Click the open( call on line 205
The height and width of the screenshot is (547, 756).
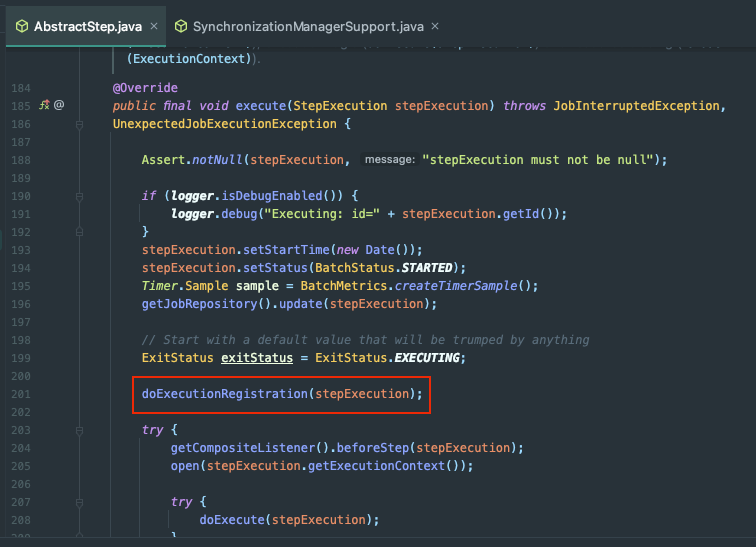tap(185, 466)
